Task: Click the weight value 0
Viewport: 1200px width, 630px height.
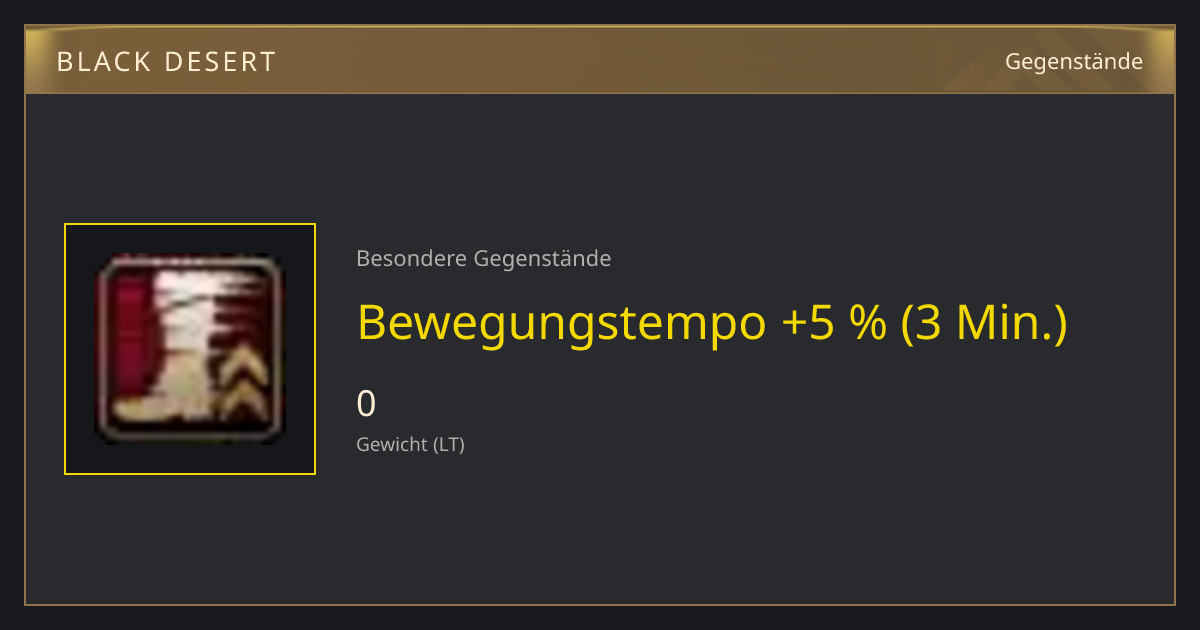Action: 366,404
